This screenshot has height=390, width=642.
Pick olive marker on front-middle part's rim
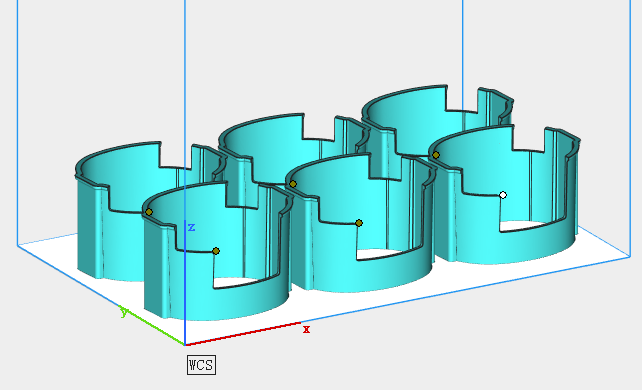coord(293,184)
